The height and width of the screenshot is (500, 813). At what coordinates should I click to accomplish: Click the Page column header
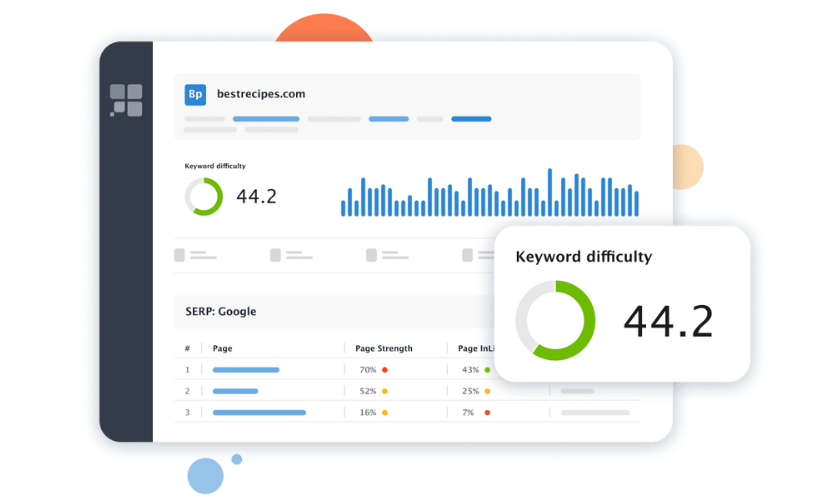click(222, 349)
